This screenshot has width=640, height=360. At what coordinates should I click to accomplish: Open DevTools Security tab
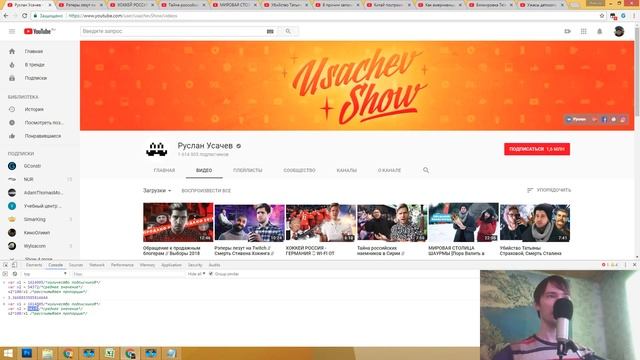pyautogui.click(x=195, y=265)
